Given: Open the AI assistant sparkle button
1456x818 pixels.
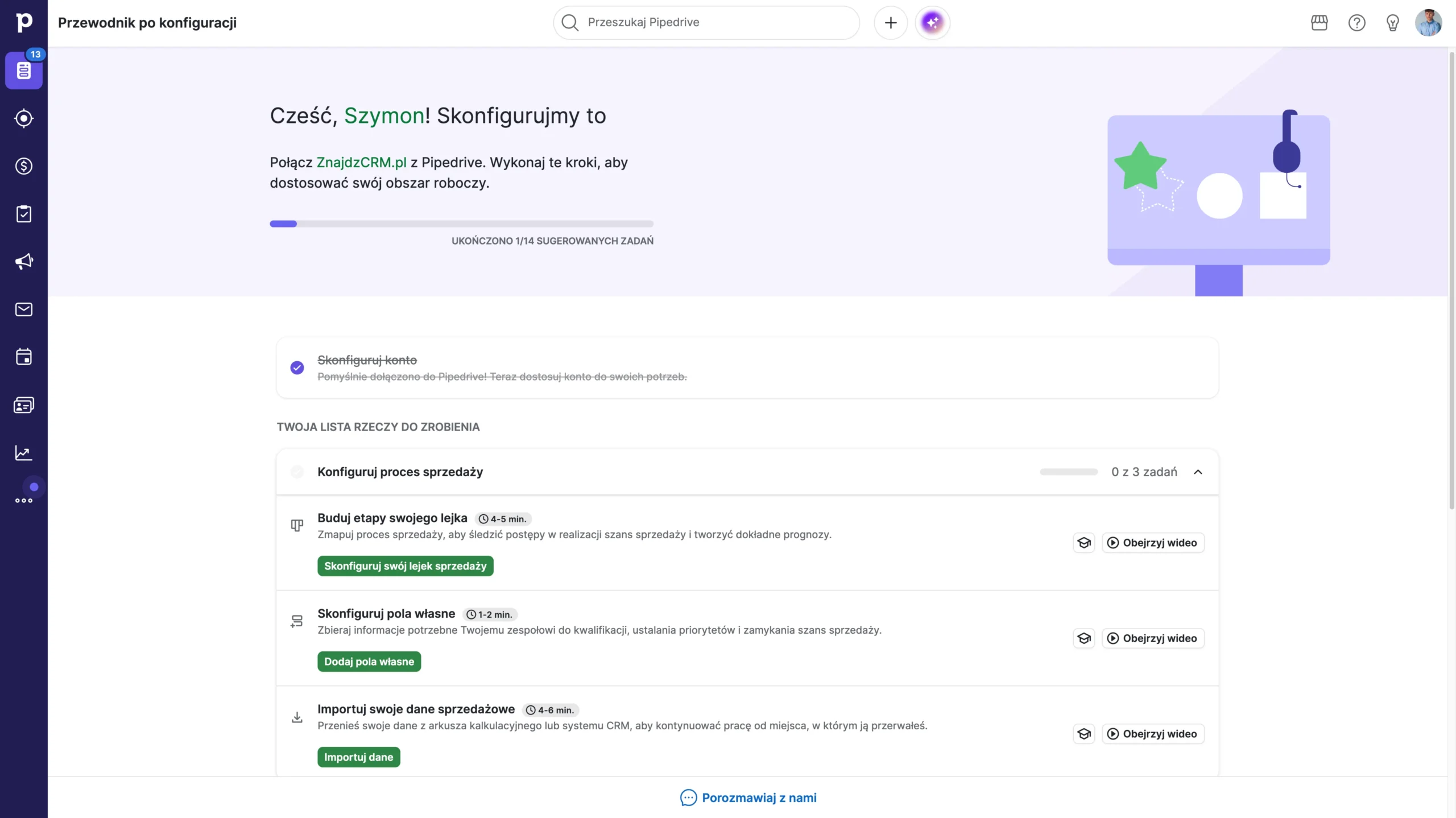Looking at the screenshot, I should click(x=933, y=23).
